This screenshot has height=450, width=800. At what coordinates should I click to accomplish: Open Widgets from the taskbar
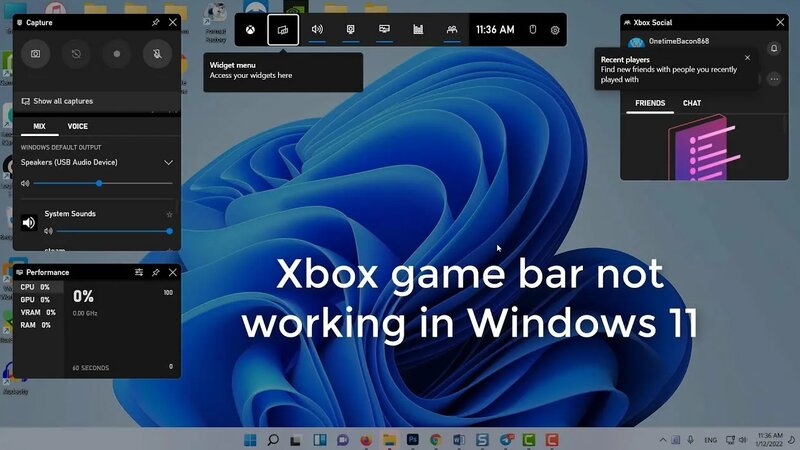point(320,439)
